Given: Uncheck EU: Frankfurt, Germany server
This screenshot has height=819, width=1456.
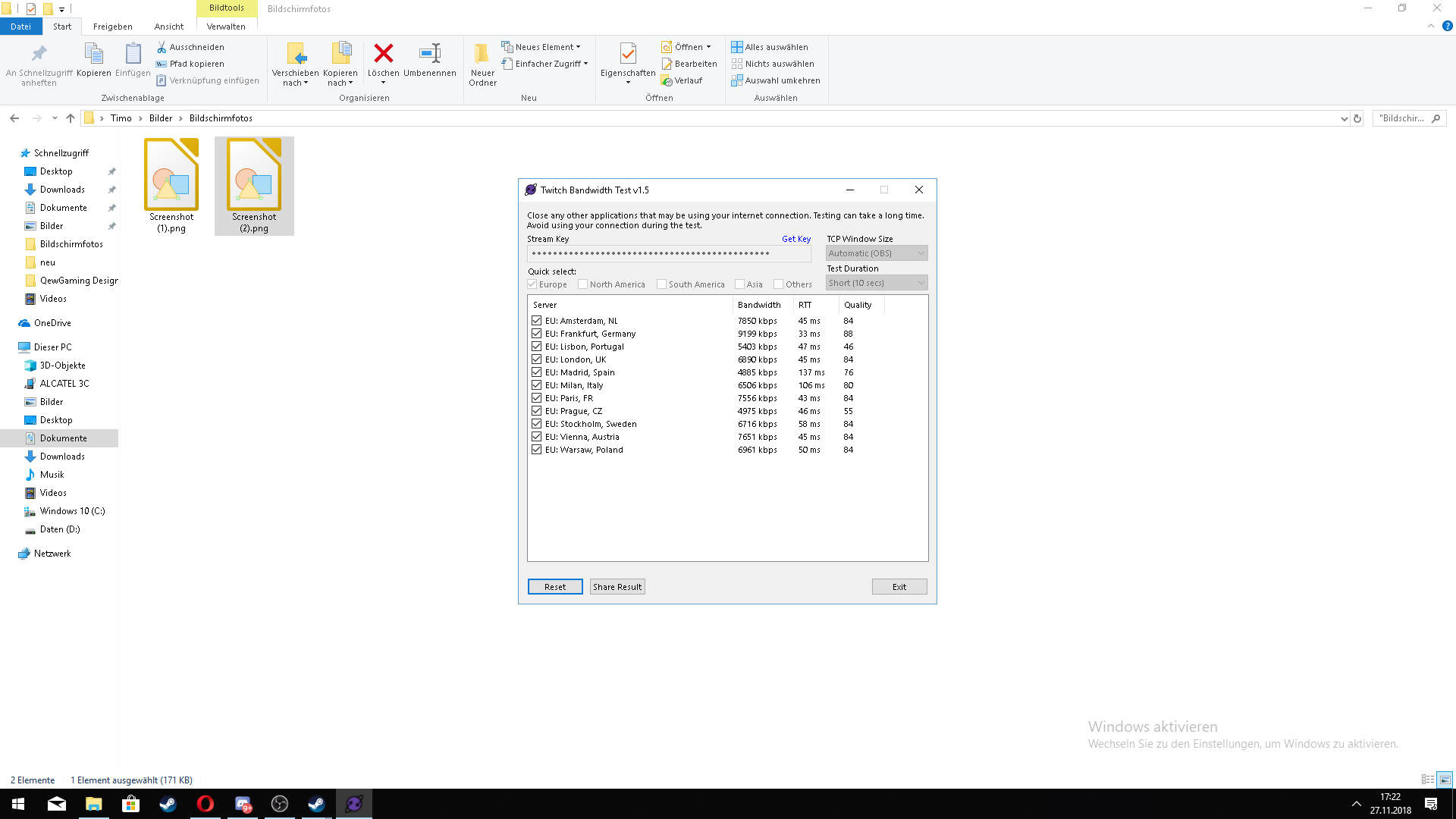Looking at the screenshot, I should click(x=537, y=334).
